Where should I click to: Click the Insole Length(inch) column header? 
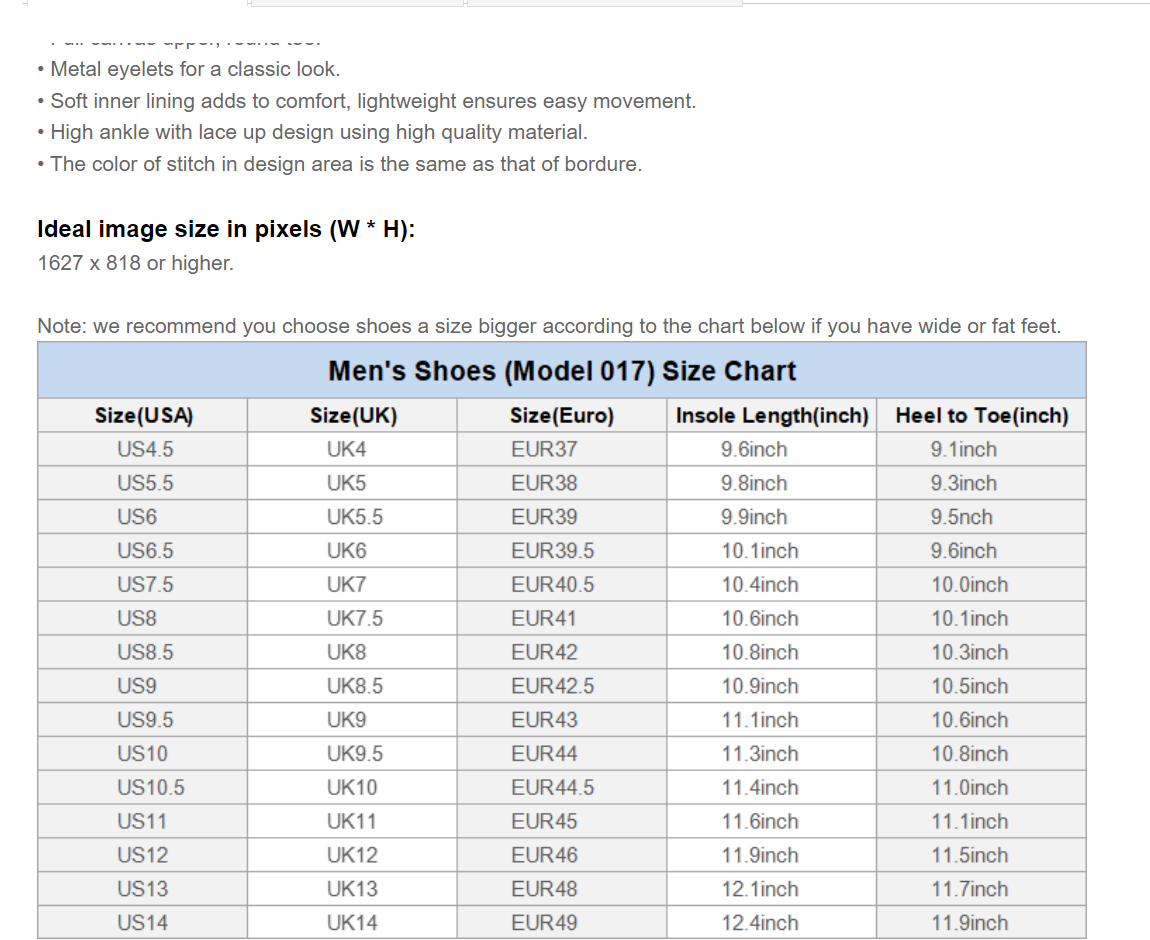(x=771, y=416)
